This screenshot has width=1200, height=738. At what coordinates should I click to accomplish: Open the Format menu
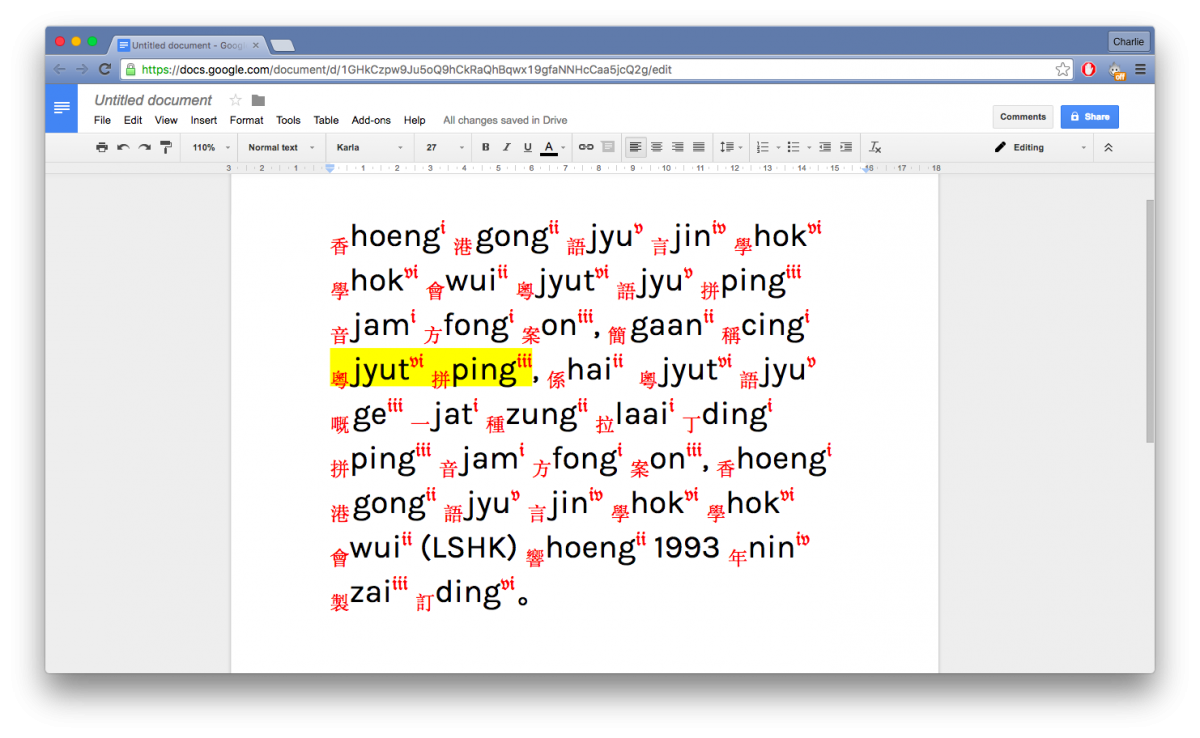pyautogui.click(x=247, y=120)
